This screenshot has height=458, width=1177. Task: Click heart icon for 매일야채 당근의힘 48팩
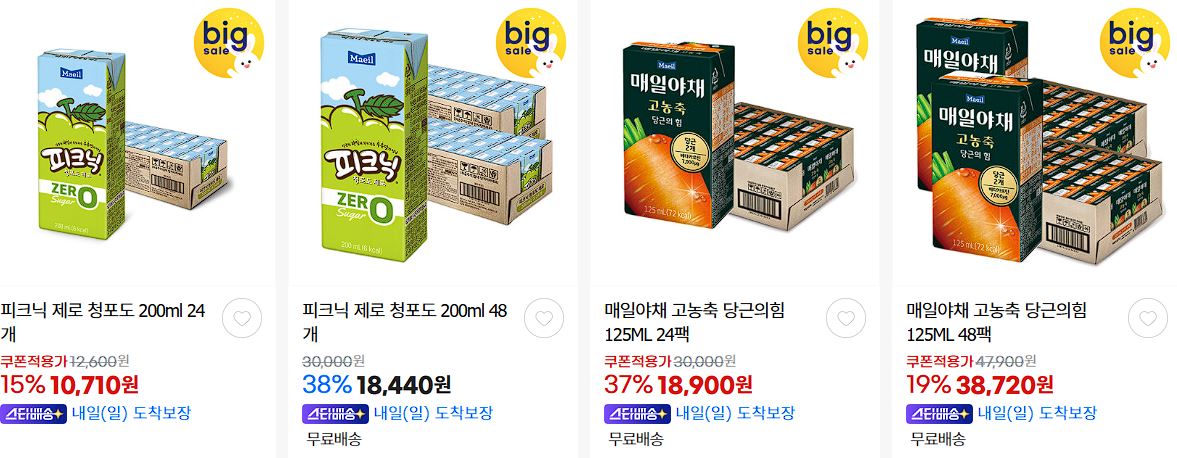pos(1148,318)
